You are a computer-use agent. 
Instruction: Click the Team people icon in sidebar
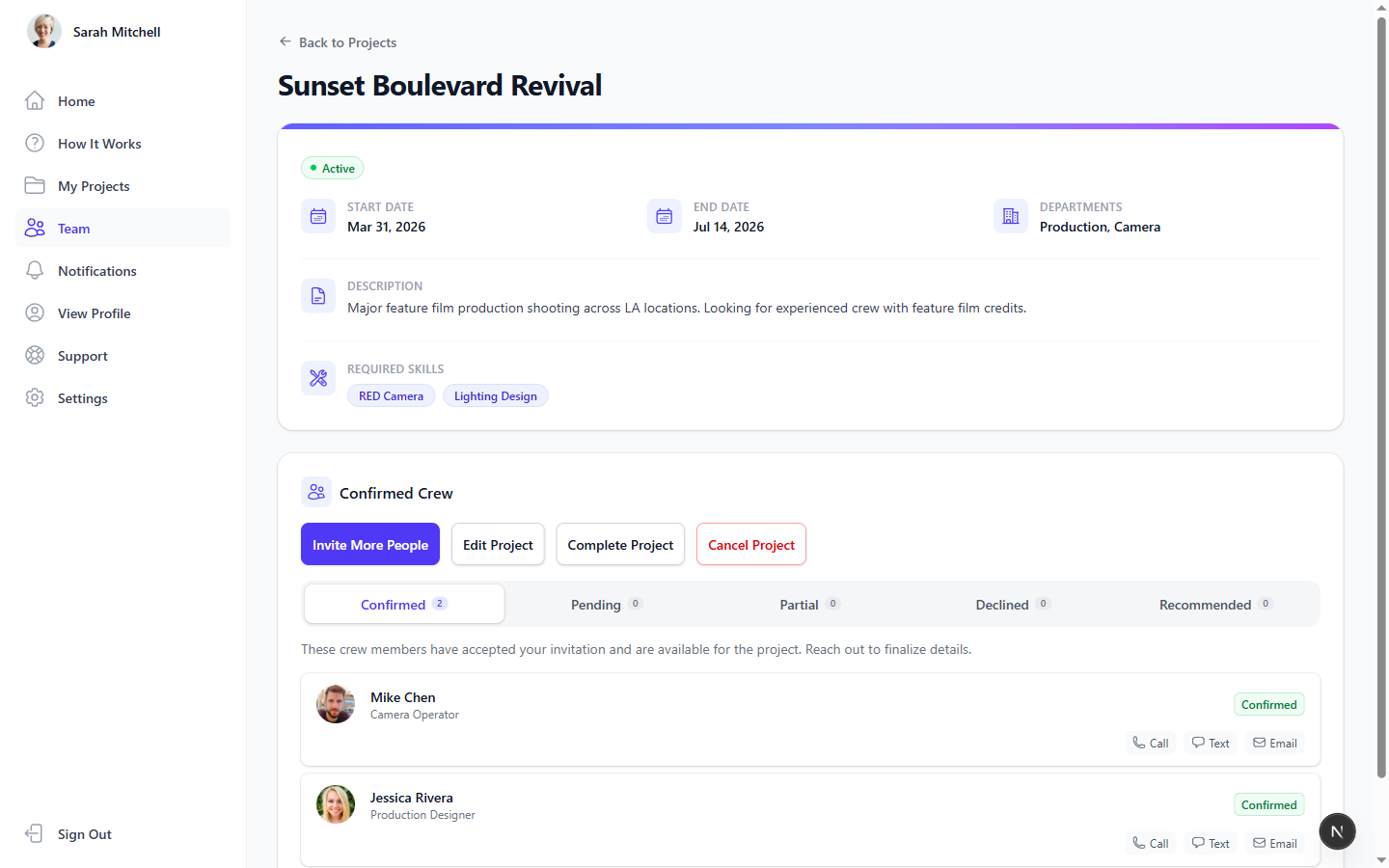pos(34,228)
